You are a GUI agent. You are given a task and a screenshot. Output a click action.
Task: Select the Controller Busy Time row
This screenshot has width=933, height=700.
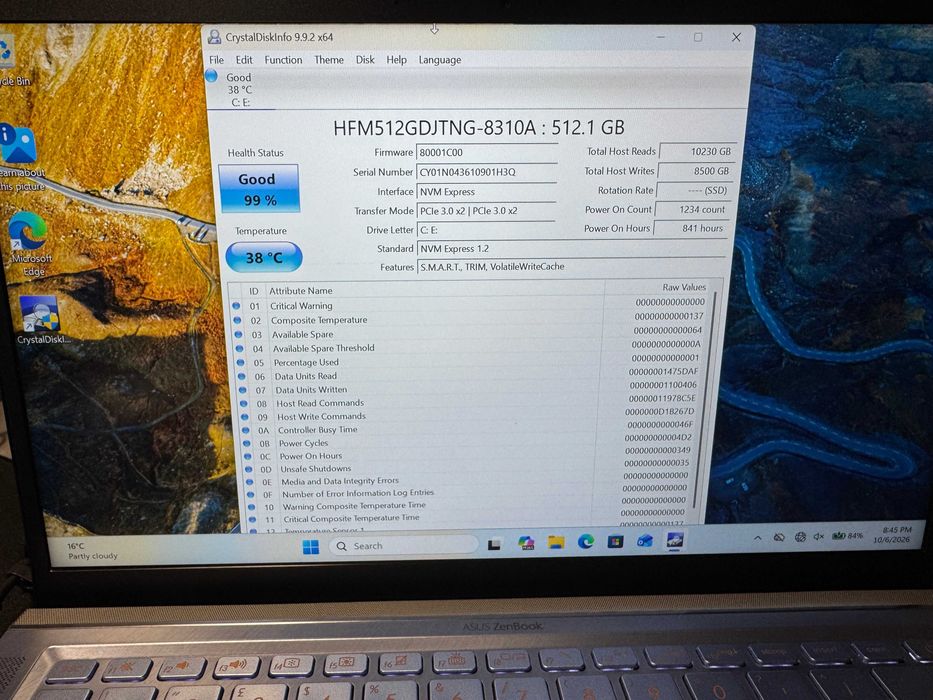[x=469, y=429]
